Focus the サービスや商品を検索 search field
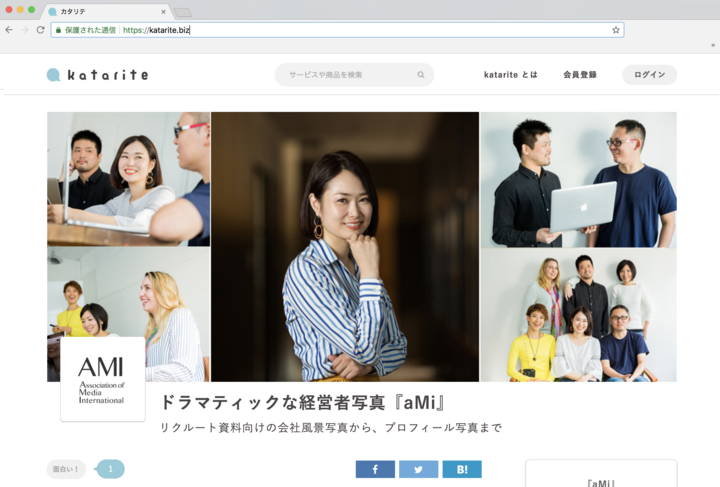The height and width of the screenshot is (487, 720). click(354, 75)
